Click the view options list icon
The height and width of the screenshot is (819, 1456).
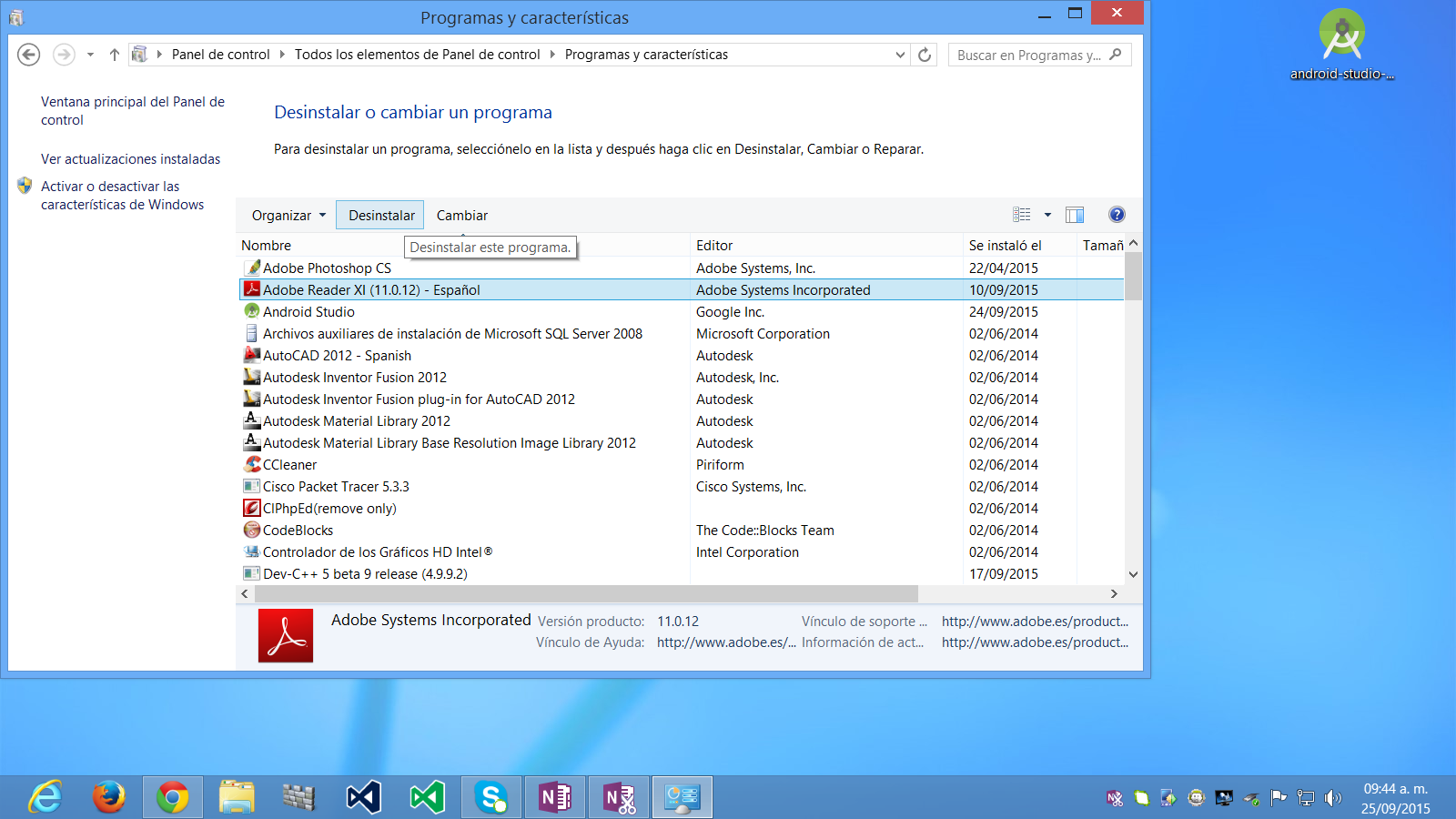pyautogui.click(x=1022, y=215)
